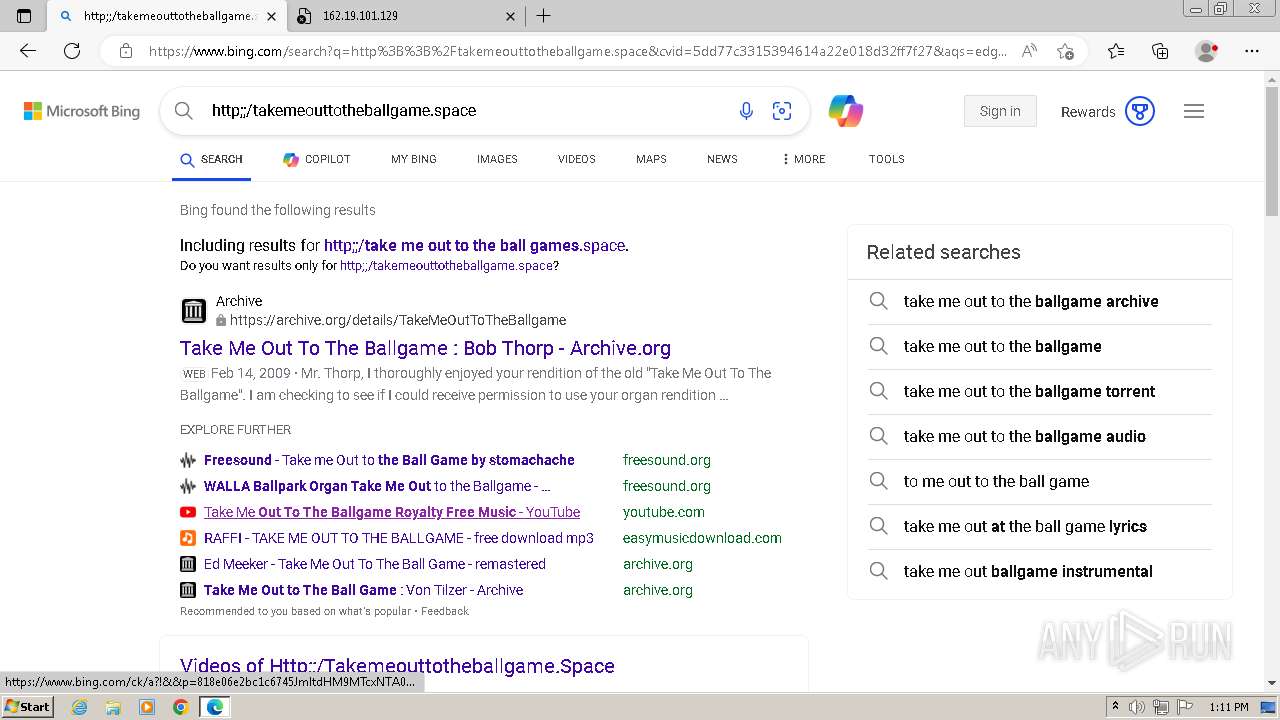Click the Sign in button
This screenshot has width=1280, height=720.
(1000, 111)
